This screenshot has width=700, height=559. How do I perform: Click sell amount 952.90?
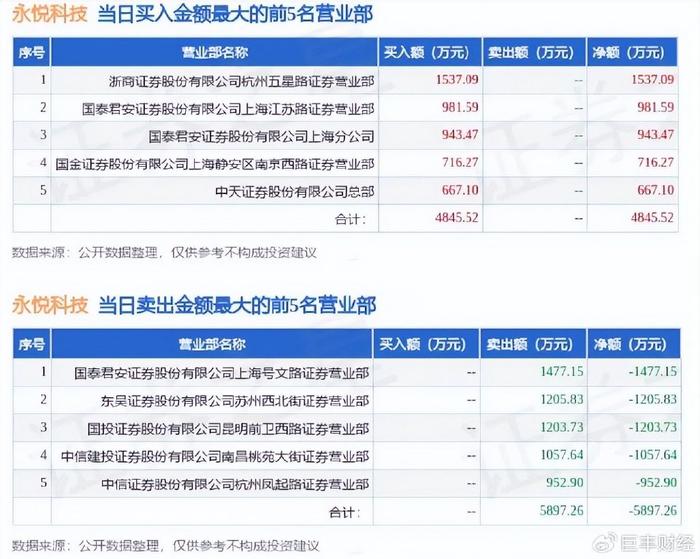point(565,482)
